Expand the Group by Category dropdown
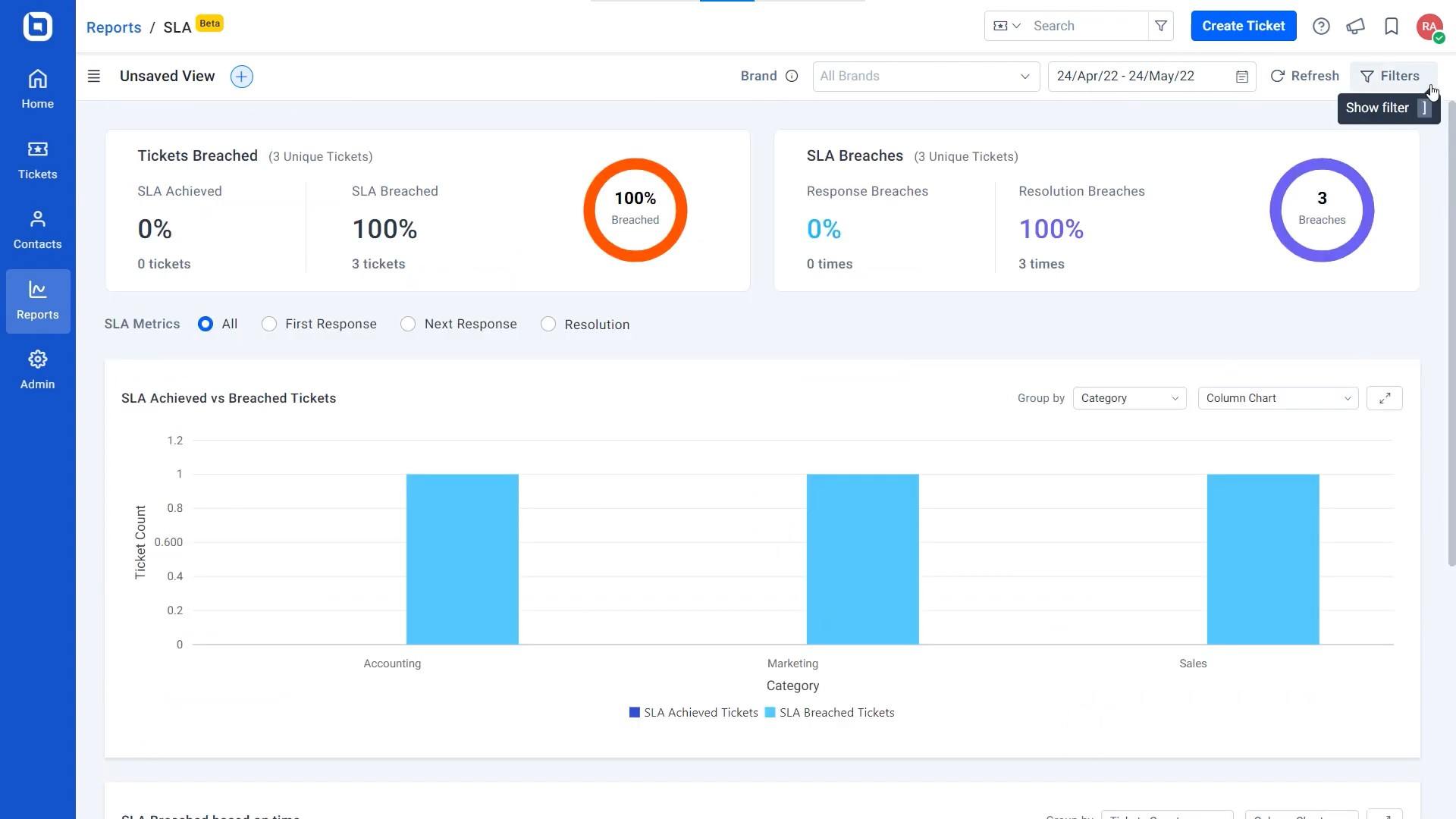The image size is (1456, 819). click(x=1128, y=398)
